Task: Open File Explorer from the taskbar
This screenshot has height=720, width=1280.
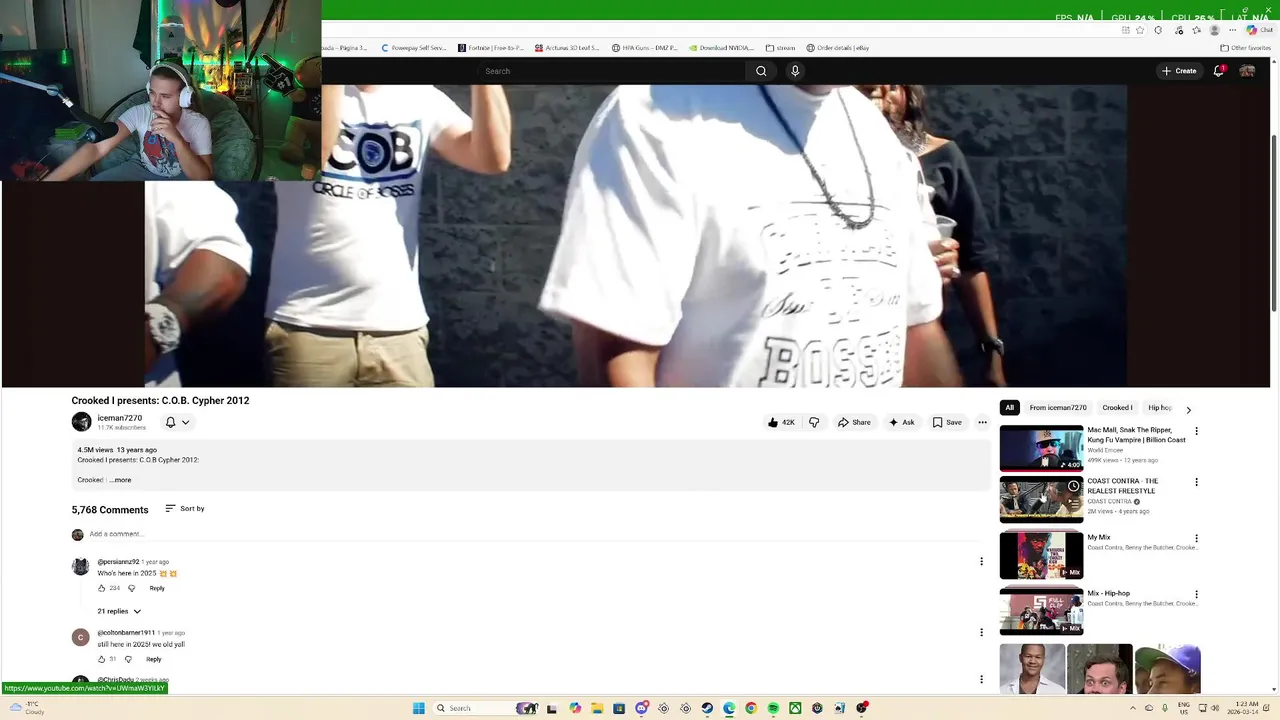Action: pyautogui.click(x=597, y=708)
